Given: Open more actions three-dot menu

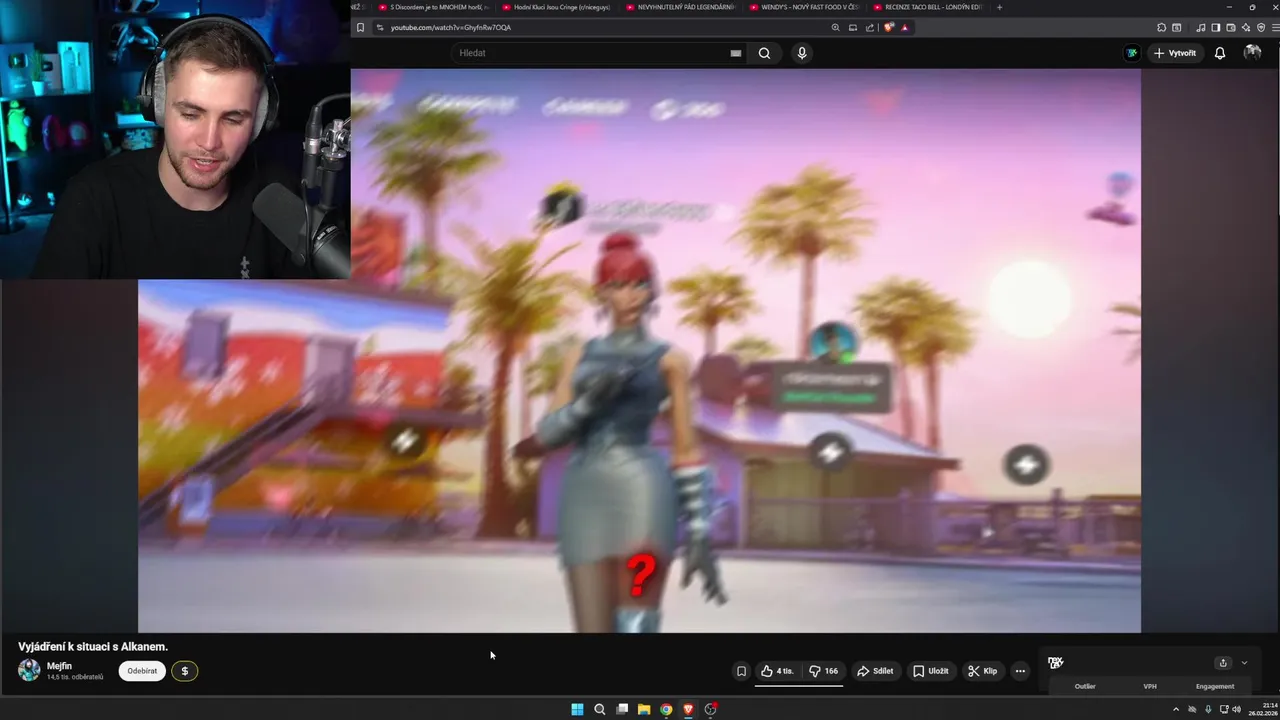Looking at the screenshot, I should pos(1020,671).
